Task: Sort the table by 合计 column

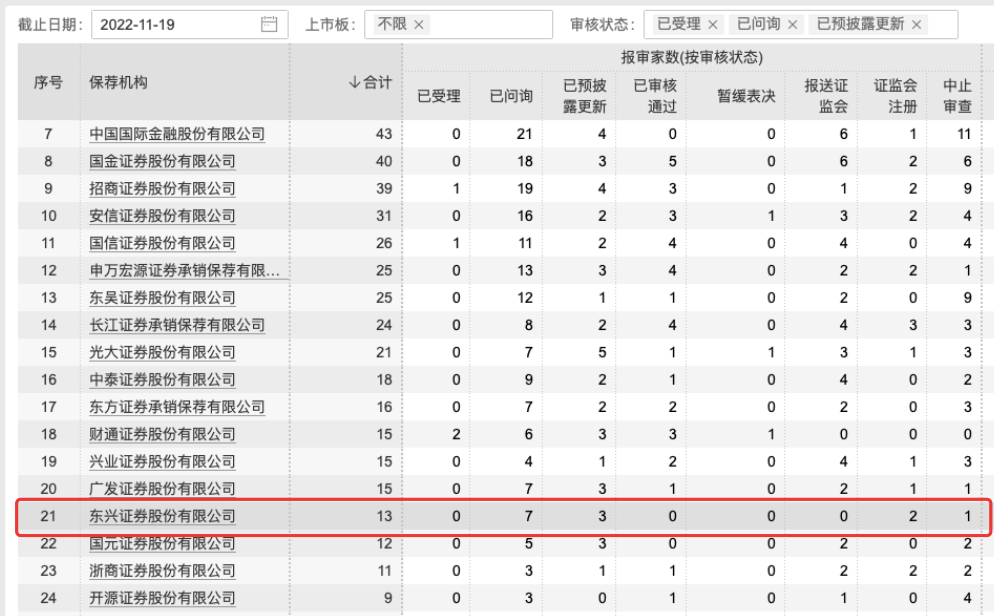Action: coord(370,82)
